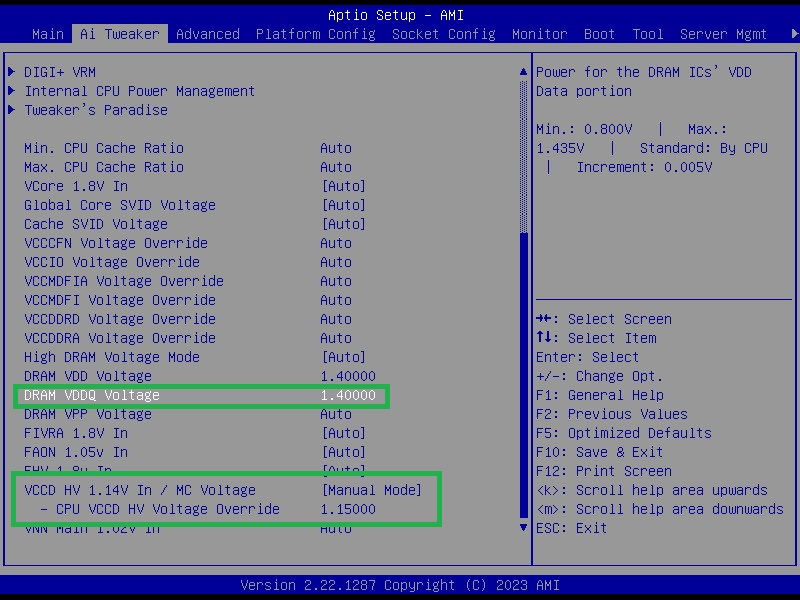
Task: Switch to the Monitor tab
Action: [x=539, y=34]
